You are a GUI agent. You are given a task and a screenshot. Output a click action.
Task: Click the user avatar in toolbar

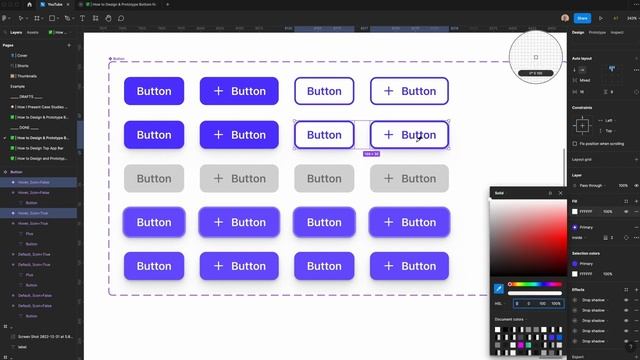[565, 18]
